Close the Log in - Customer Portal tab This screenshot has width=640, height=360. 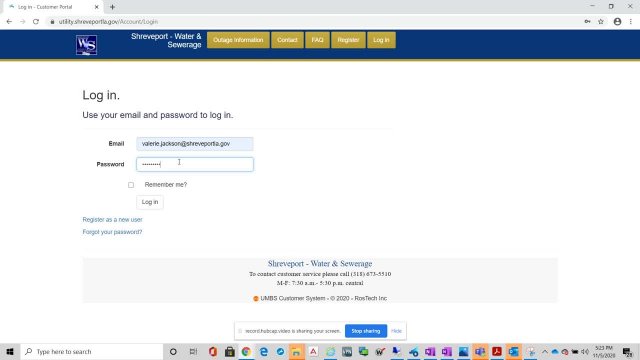97,7
